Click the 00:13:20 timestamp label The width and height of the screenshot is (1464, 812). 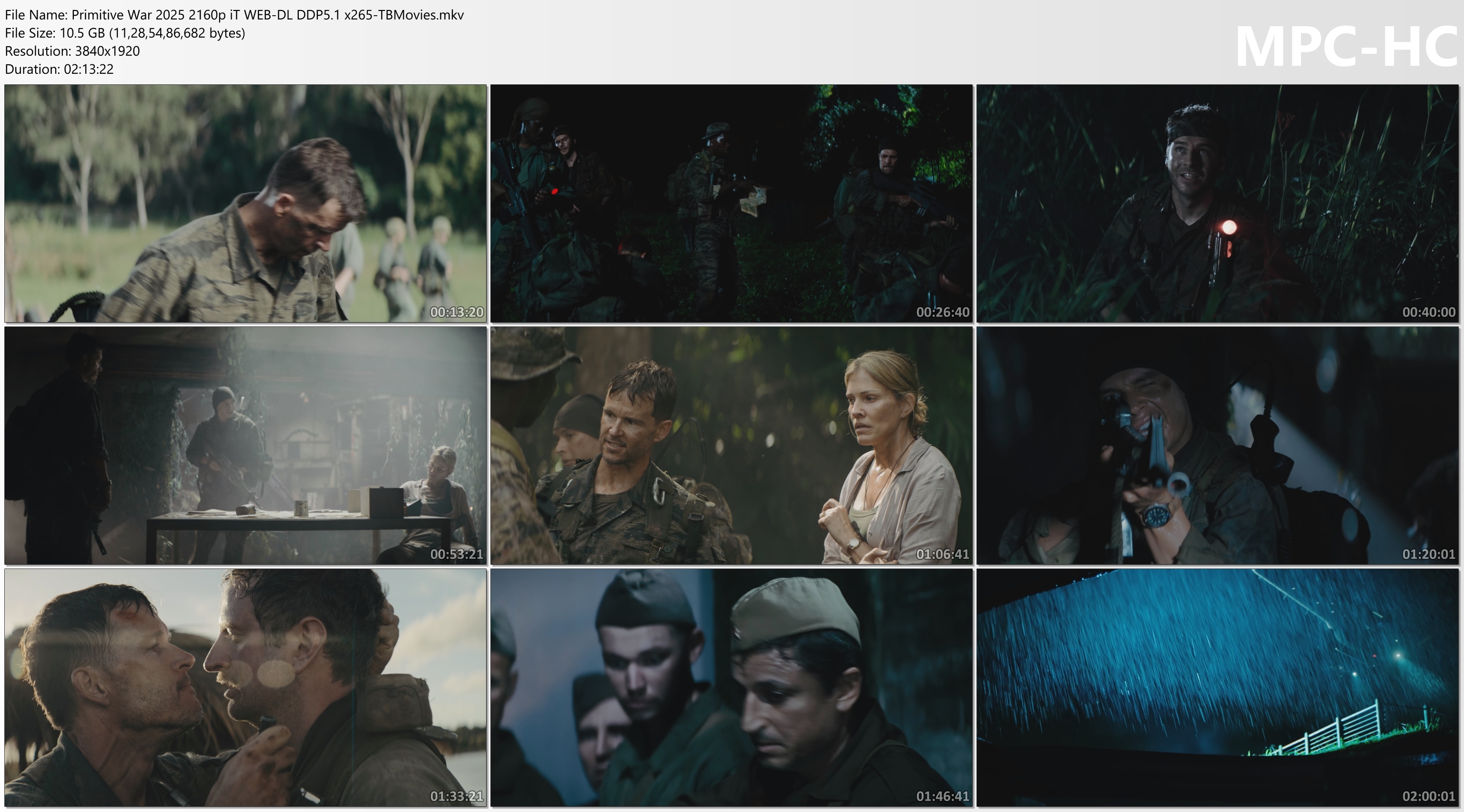457,312
